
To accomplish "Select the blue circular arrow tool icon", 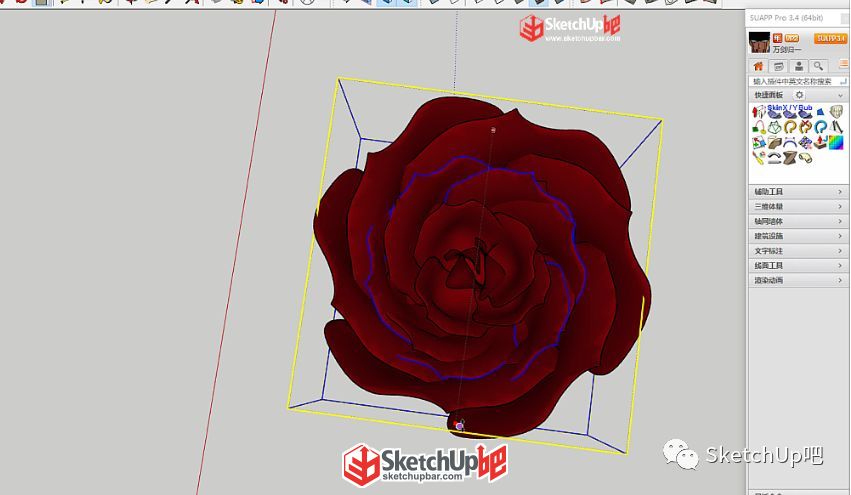I will click(821, 128).
